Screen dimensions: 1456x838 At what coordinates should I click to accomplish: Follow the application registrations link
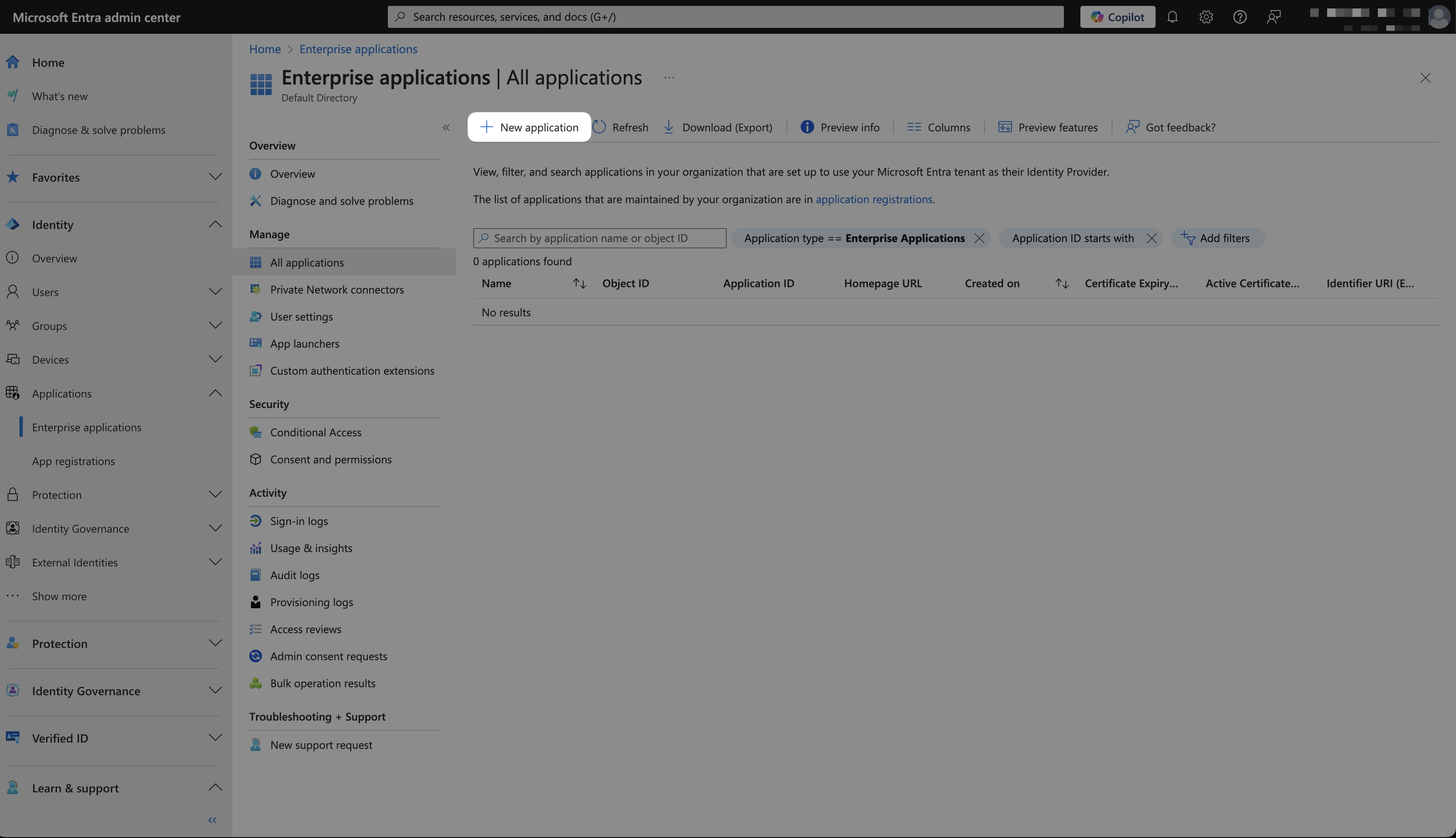pos(873,199)
